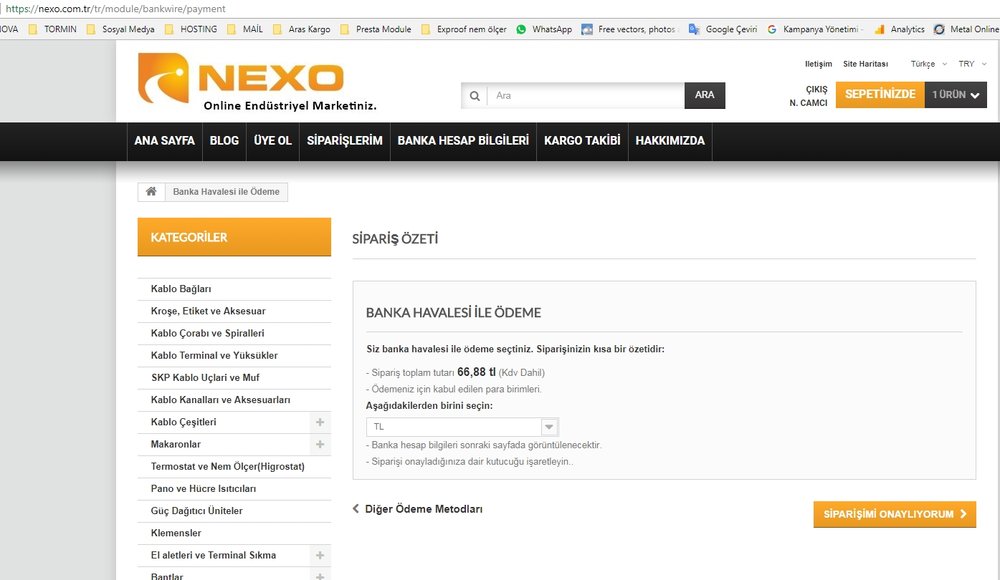The image size is (1000, 580).
Task: Click the home icon in the breadcrumb
Action: point(151,191)
